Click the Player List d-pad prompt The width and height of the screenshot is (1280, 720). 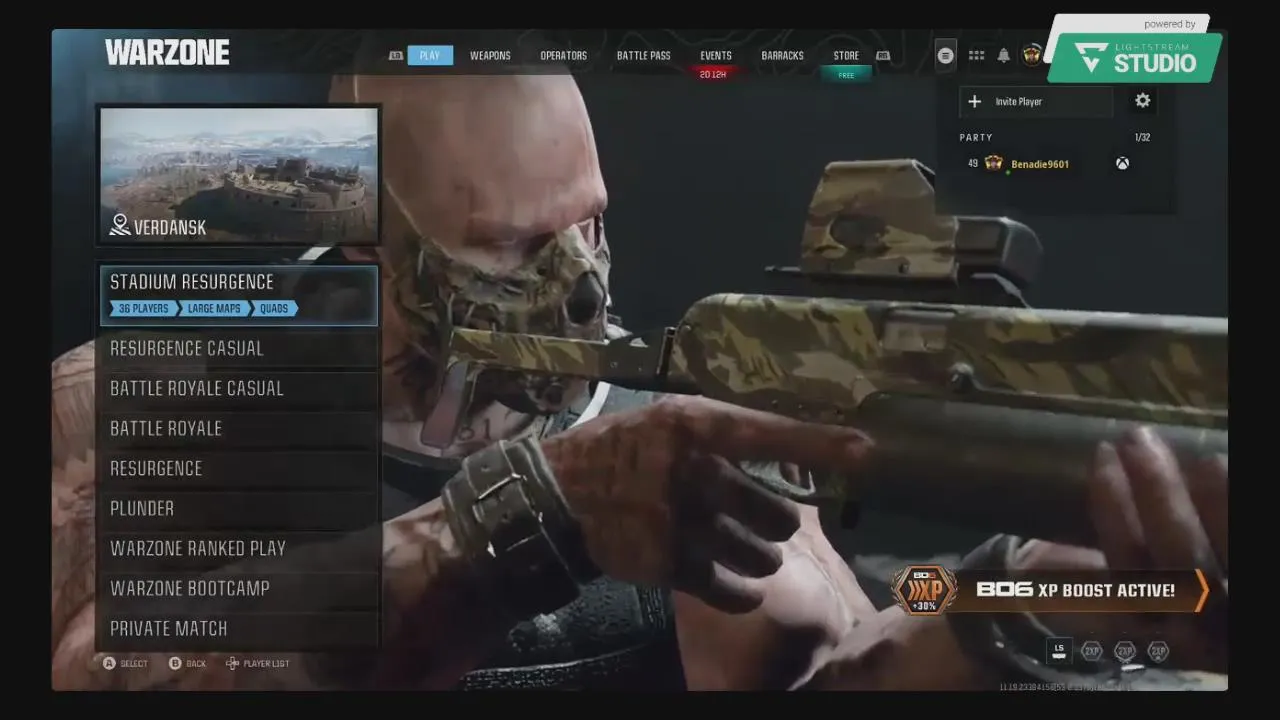(x=258, y=663)
